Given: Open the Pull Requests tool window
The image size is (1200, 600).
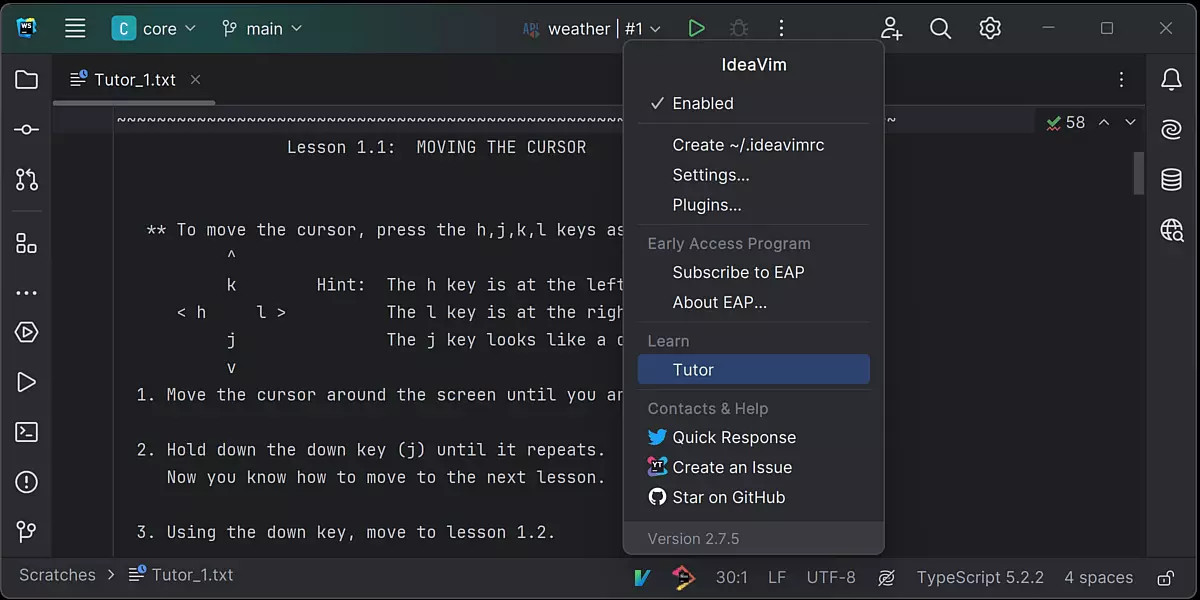Looking at the screenshot, I should pyautogui.click(x=27, y=180).
